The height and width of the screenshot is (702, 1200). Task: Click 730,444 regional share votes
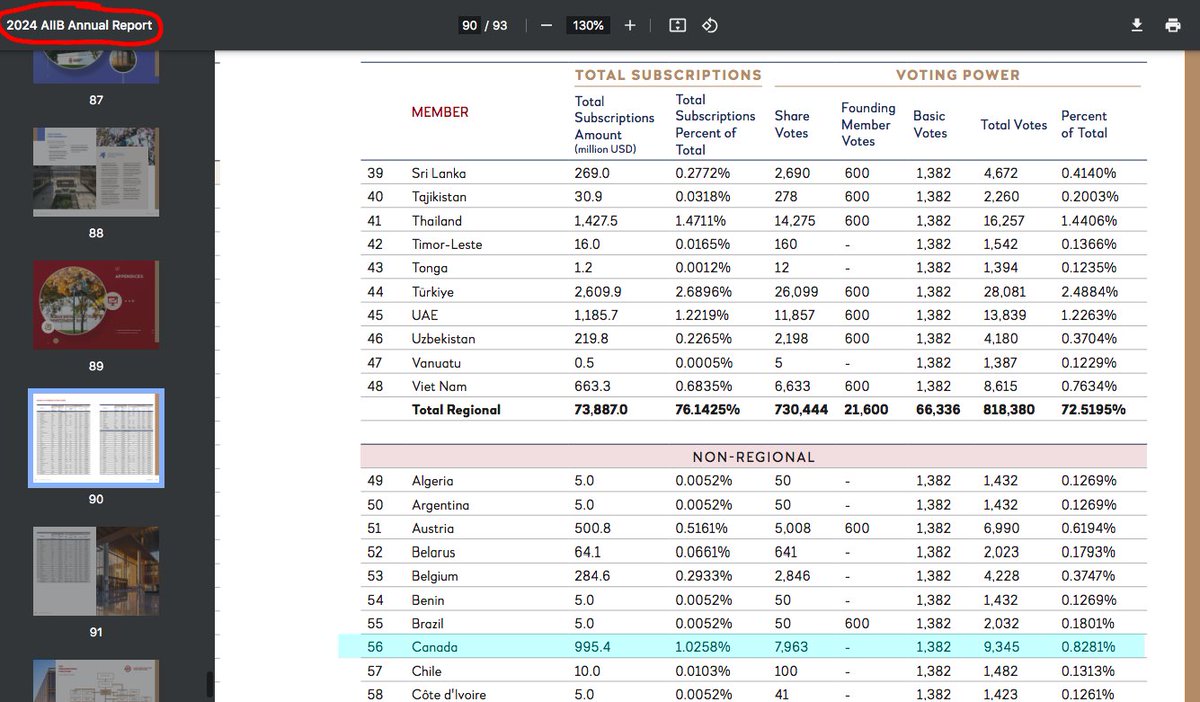pyautogui.click(x=801, y=410)
